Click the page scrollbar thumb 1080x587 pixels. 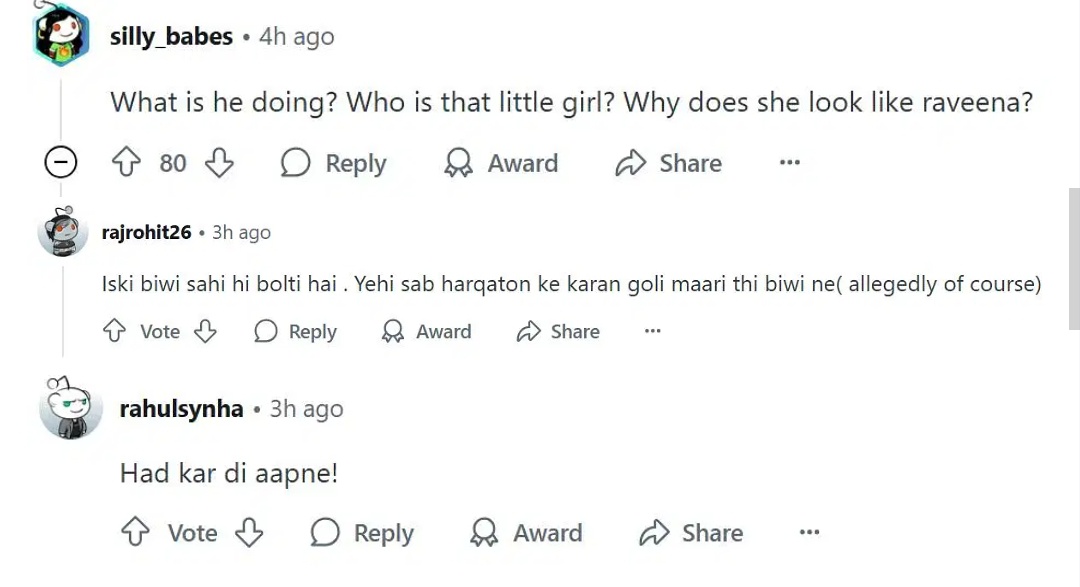(x=1074, y=258)
